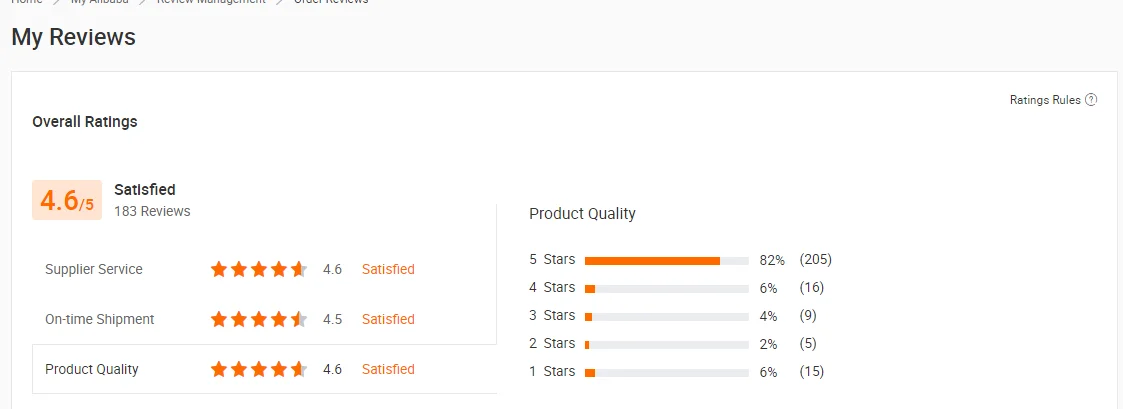Click Satisfied label beside Supplier Service

388,269
